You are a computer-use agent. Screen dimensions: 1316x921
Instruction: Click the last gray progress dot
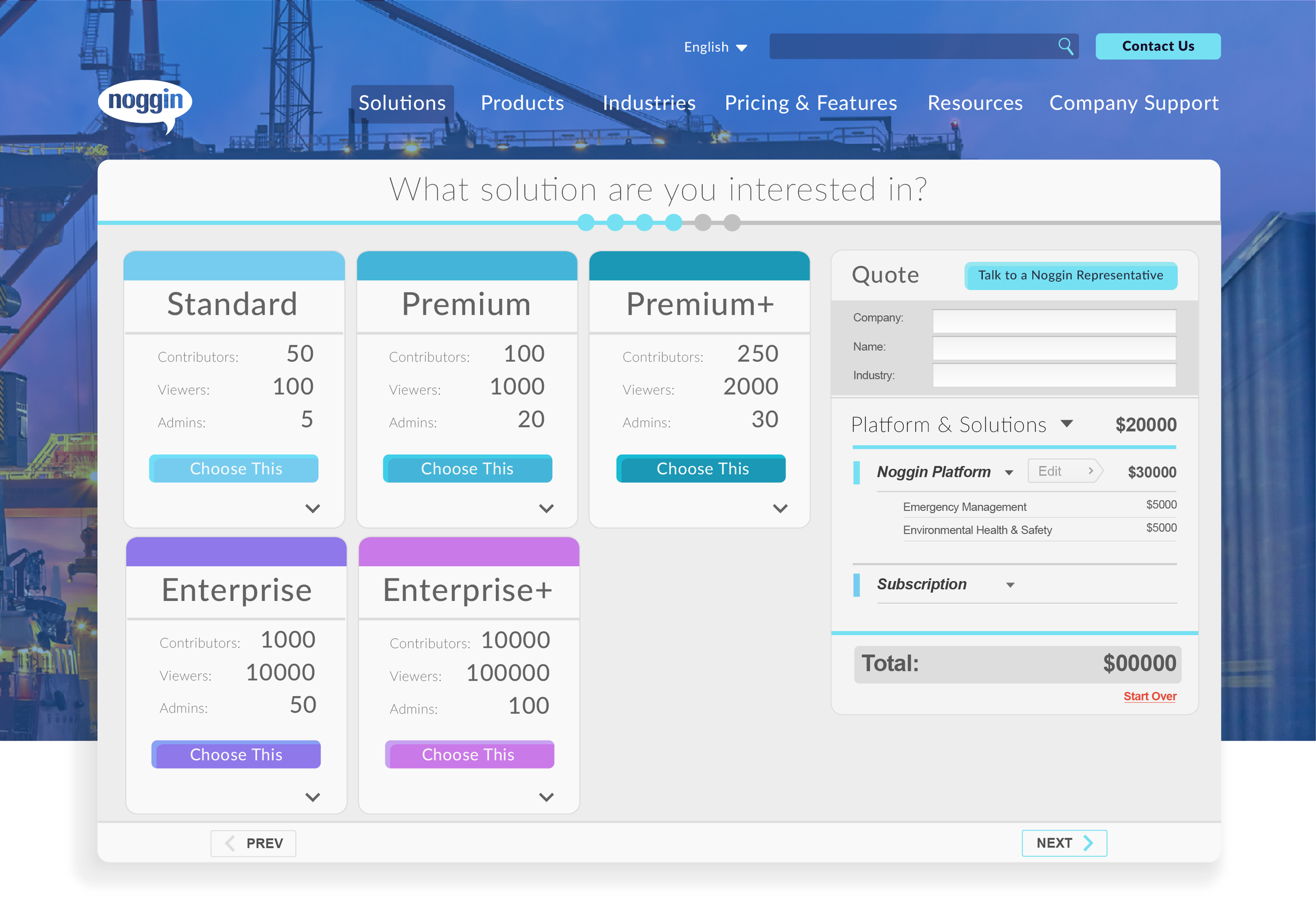pyautogui.click(x=732, y=223)
